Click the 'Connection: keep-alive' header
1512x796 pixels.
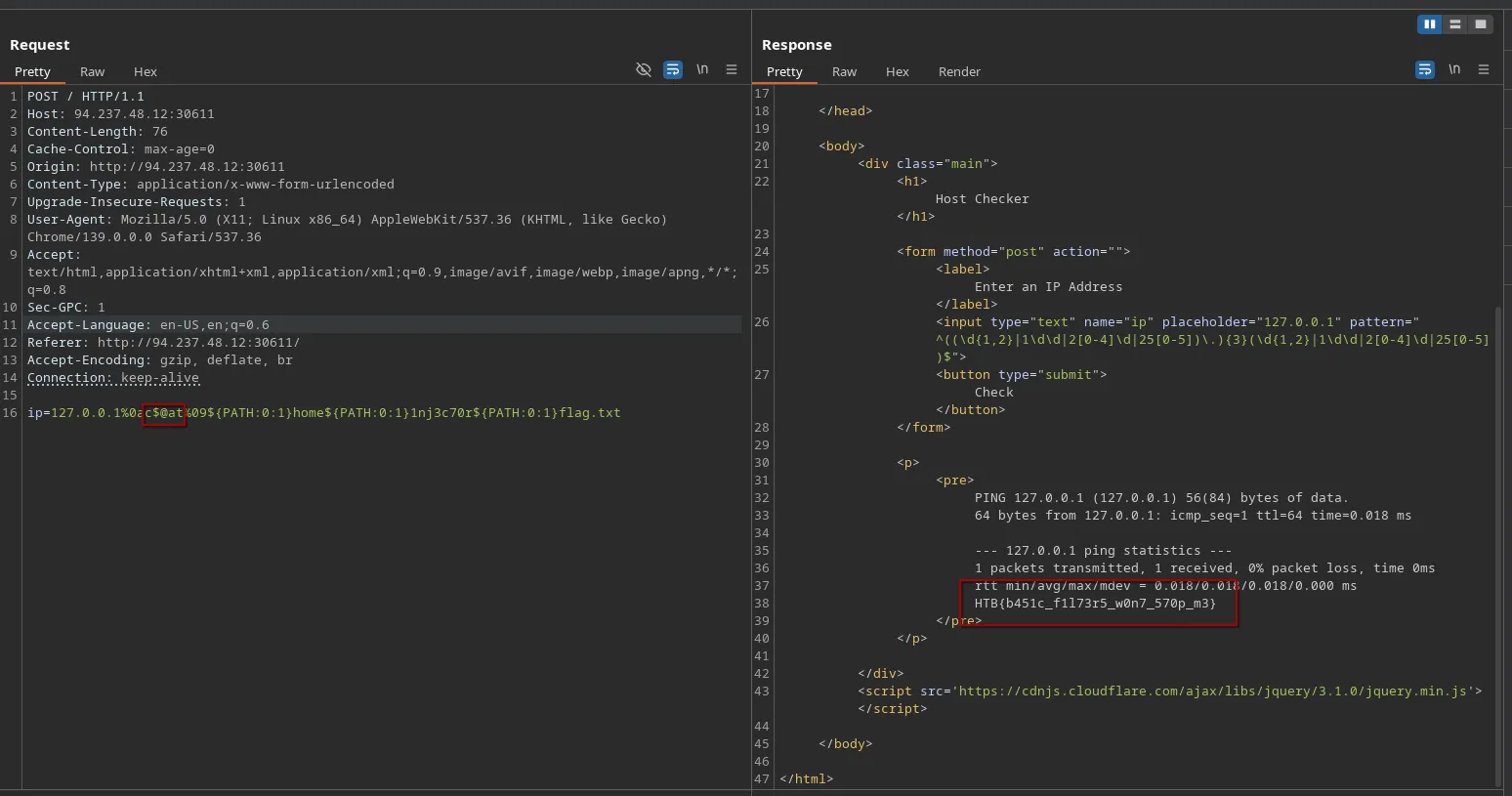click(x=113, y=378)
